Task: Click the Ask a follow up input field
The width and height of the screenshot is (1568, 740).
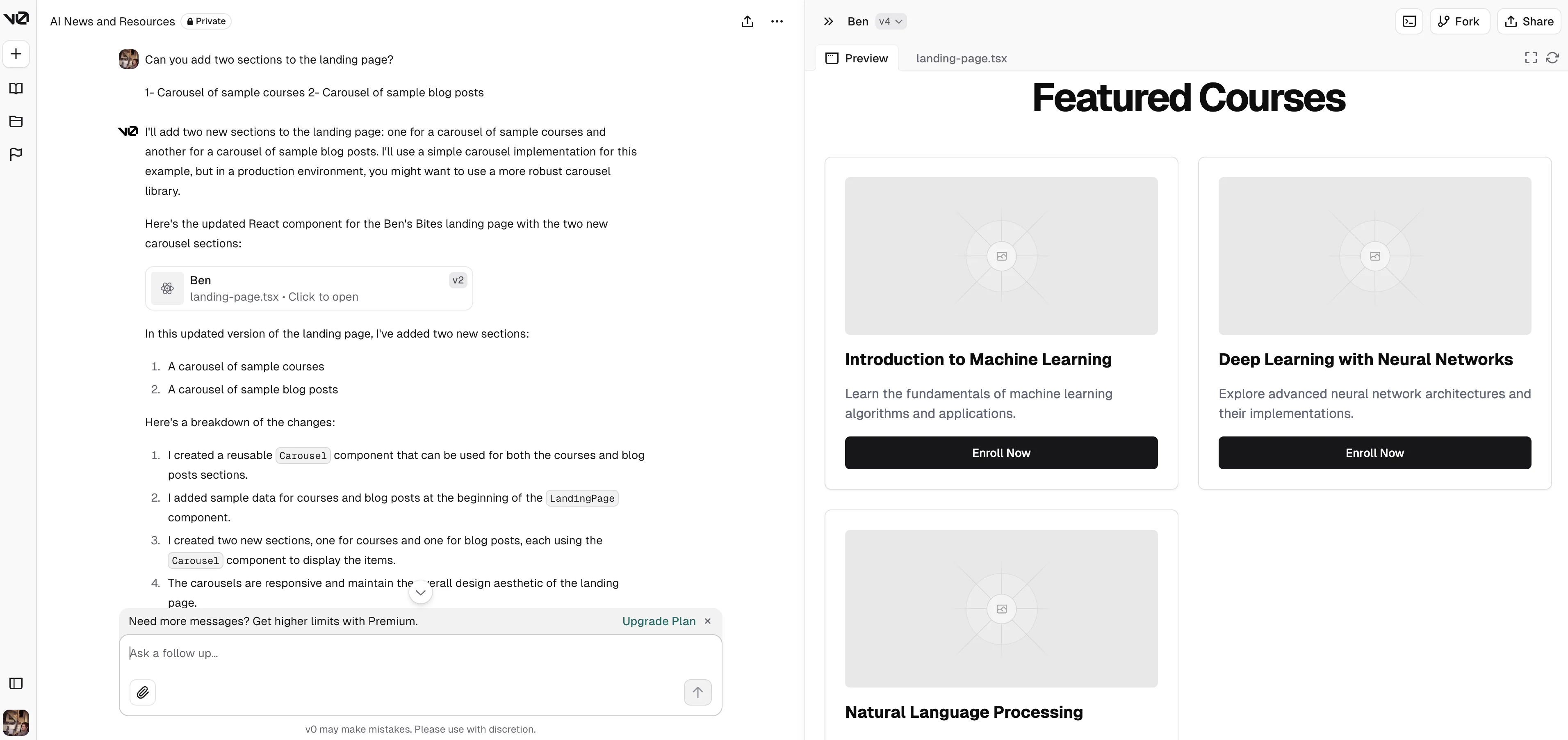Action: (x=420, y=653)
